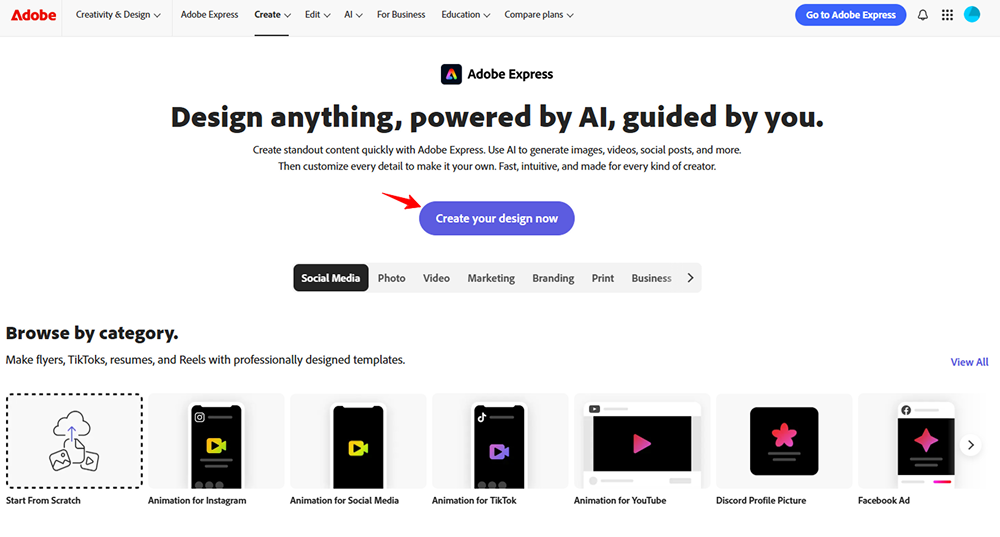This screenshot has height=537, width=1000.
Task: Click the Go to Adobe Express button
Action: pos(850,15)
